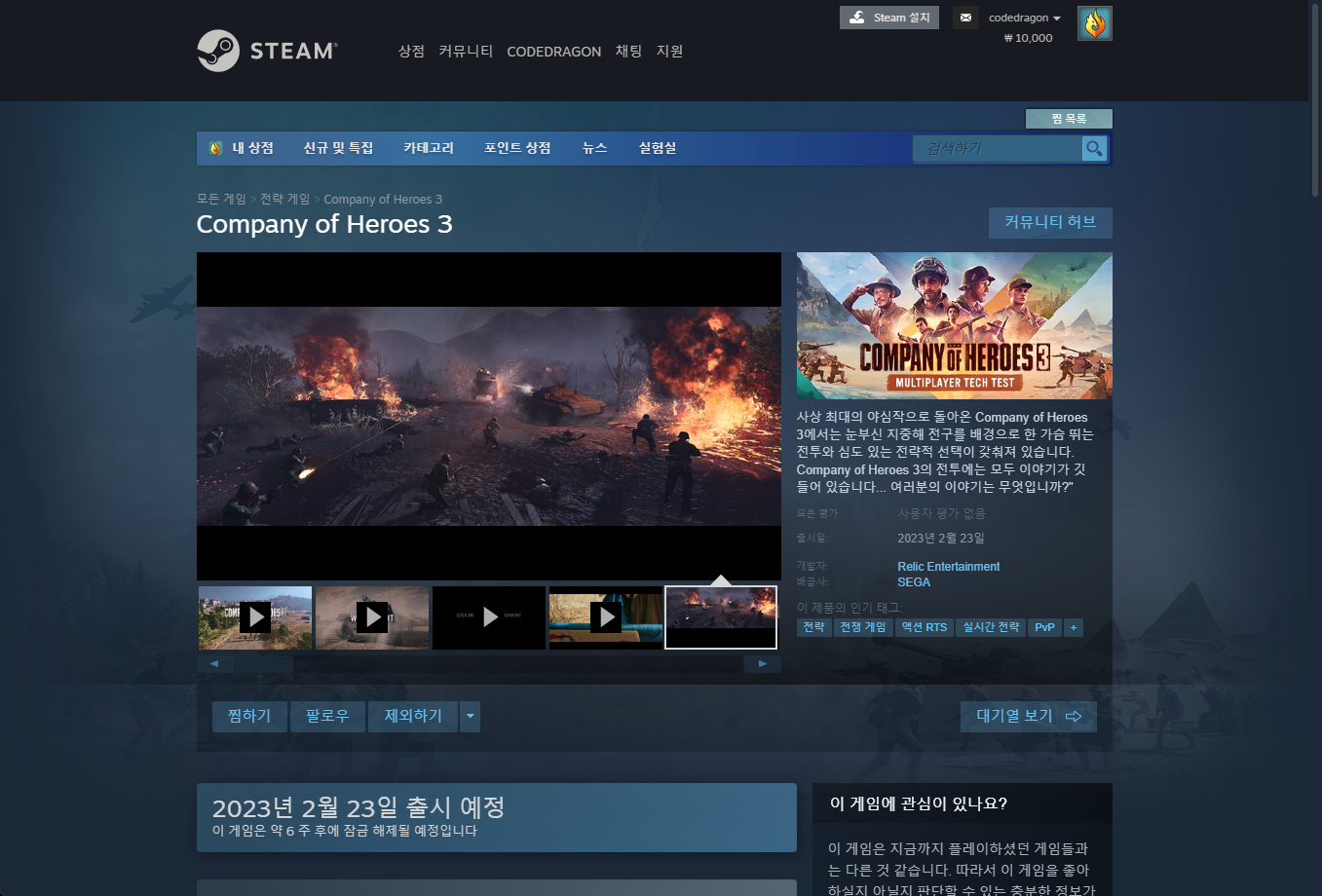Click the thumbnail strip slider handle

coord(263,664)
